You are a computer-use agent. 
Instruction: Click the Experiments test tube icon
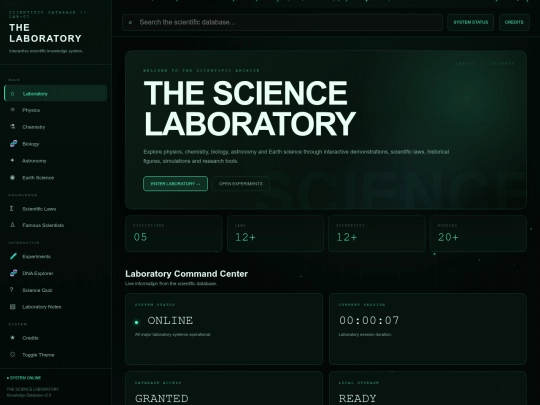click(x=13, y=256)
